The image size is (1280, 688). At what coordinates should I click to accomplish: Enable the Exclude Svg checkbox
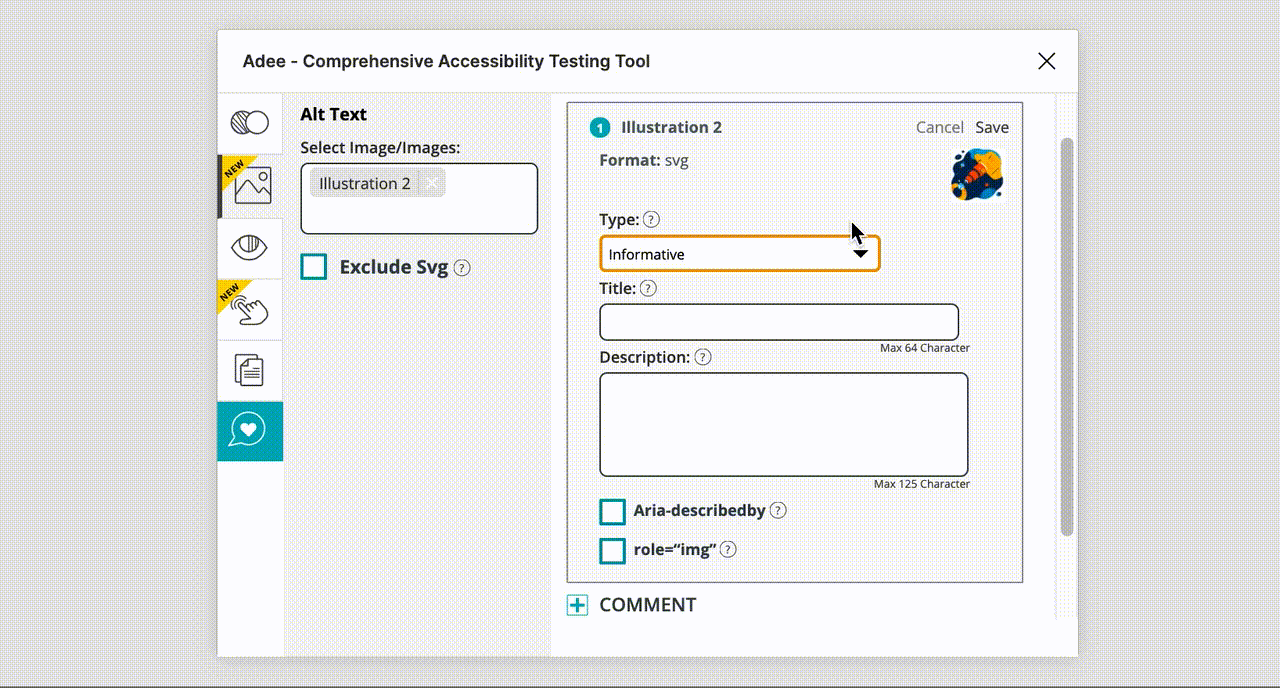(x=314, y=267)
